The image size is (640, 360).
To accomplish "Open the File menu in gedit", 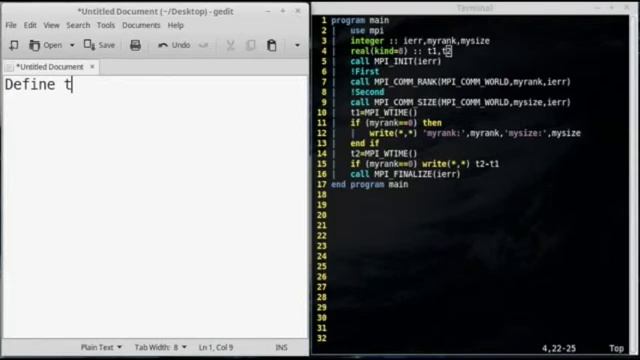I will pos(11,25).
